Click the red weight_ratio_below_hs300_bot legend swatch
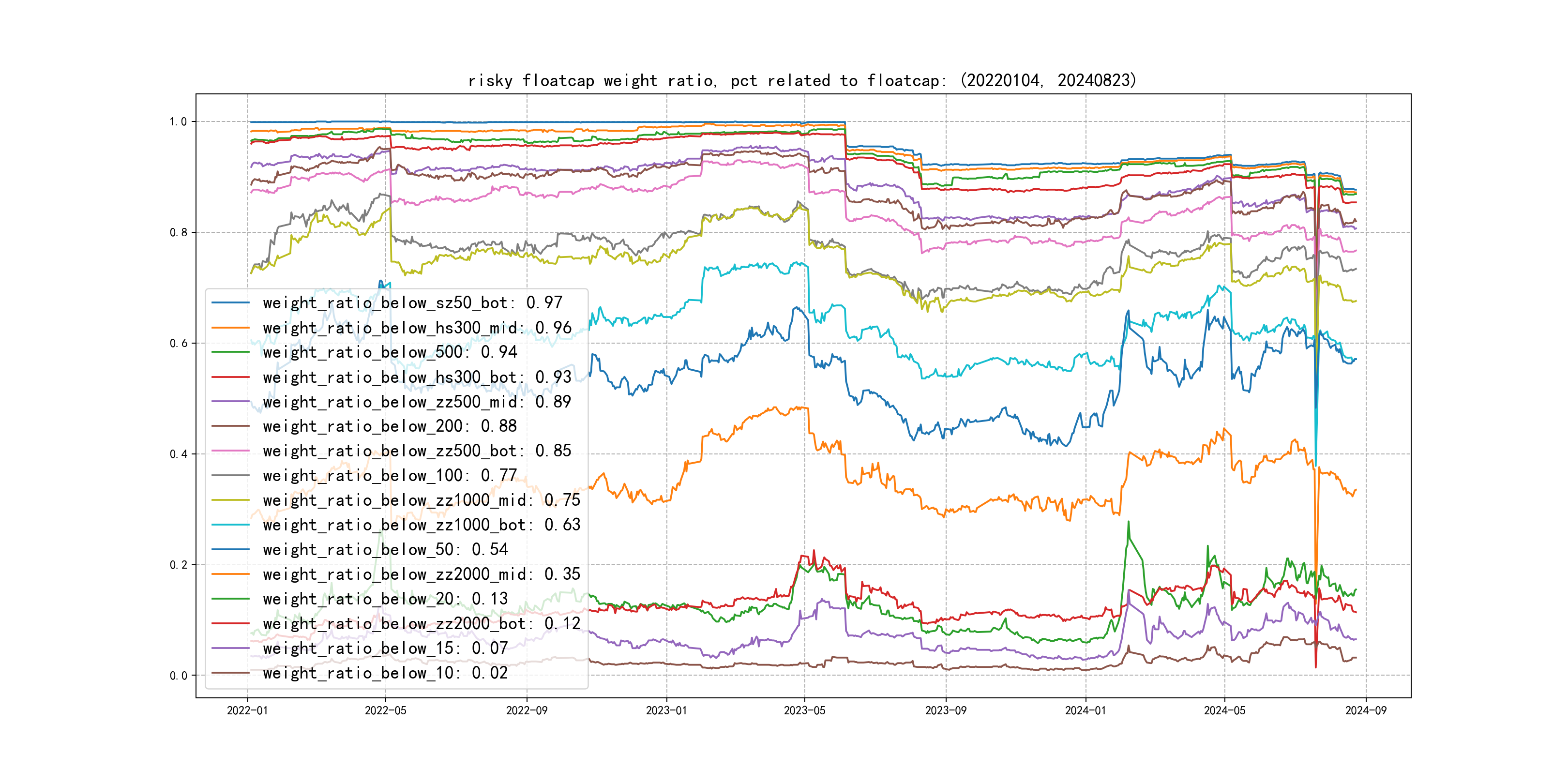 (230, 377)
